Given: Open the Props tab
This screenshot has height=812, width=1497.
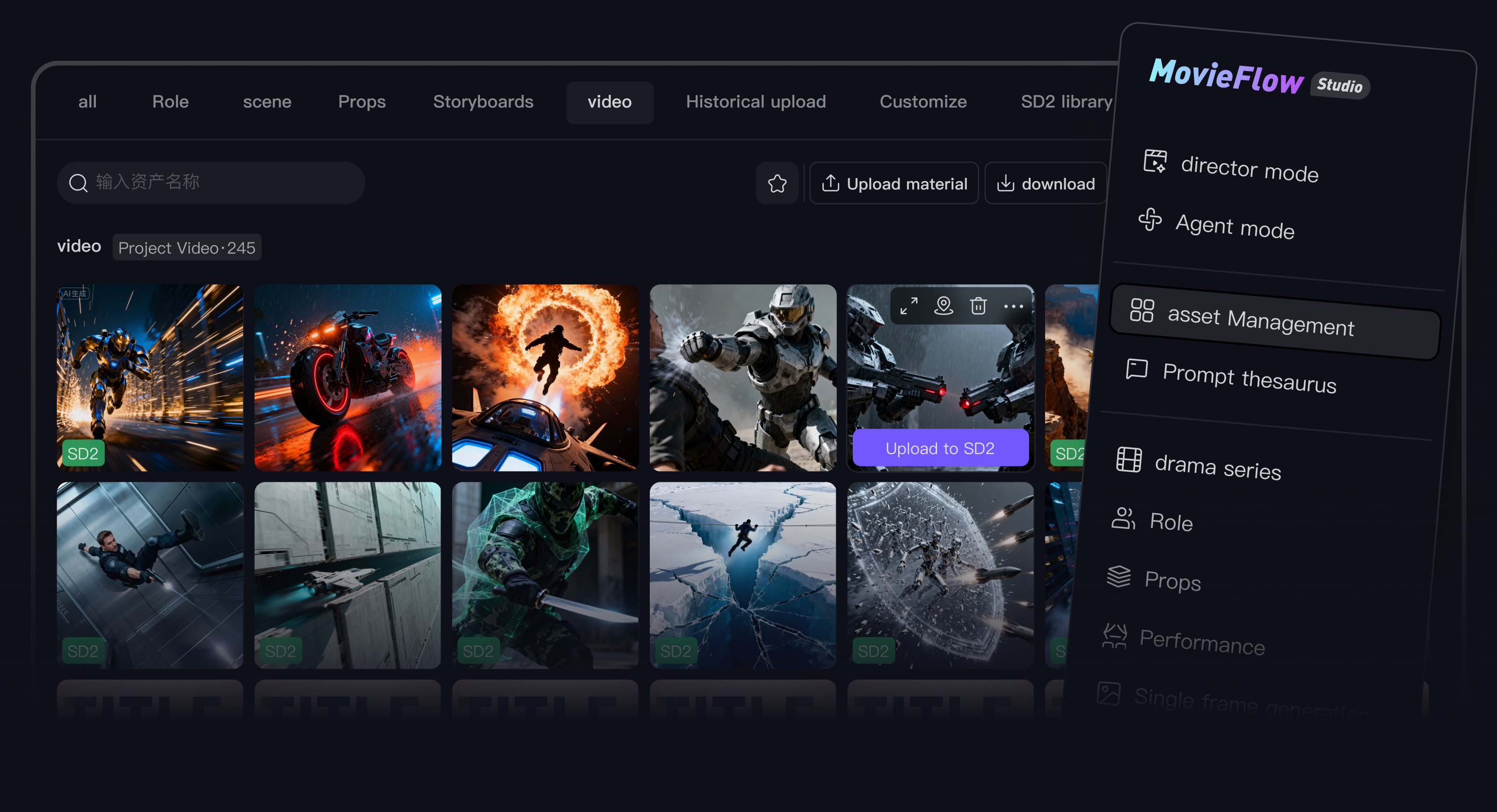Looking at the screenshot, I should (x=362, y=102).
